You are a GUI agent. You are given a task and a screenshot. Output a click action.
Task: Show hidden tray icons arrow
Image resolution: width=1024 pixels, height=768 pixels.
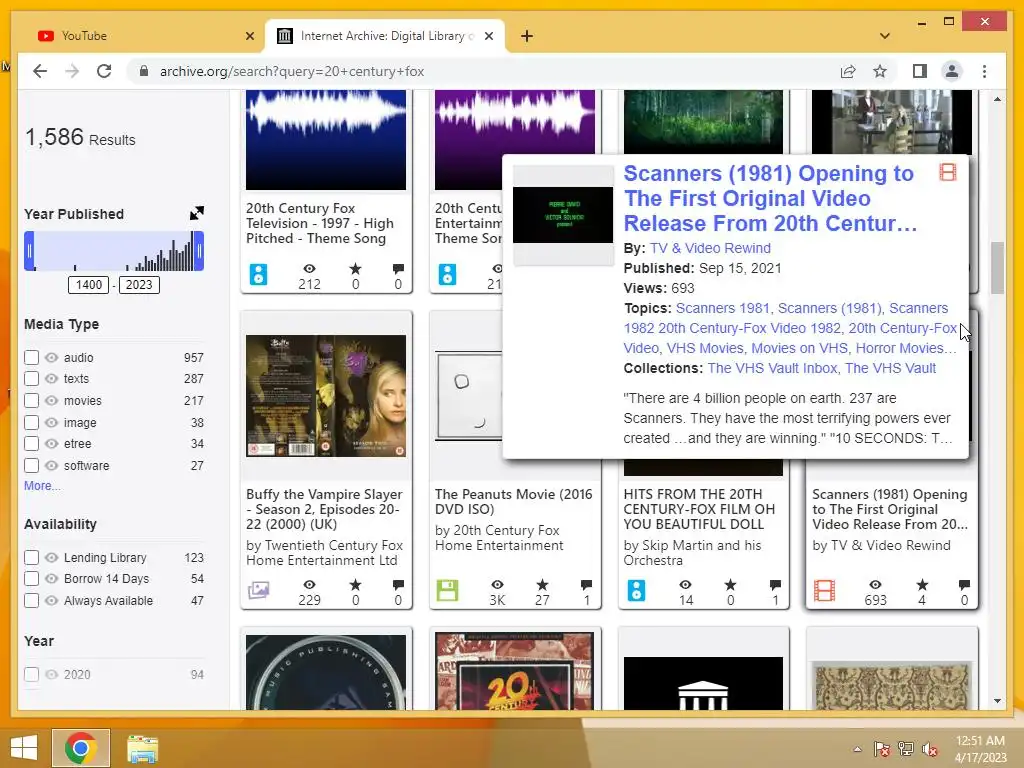[x=857, y=749]
